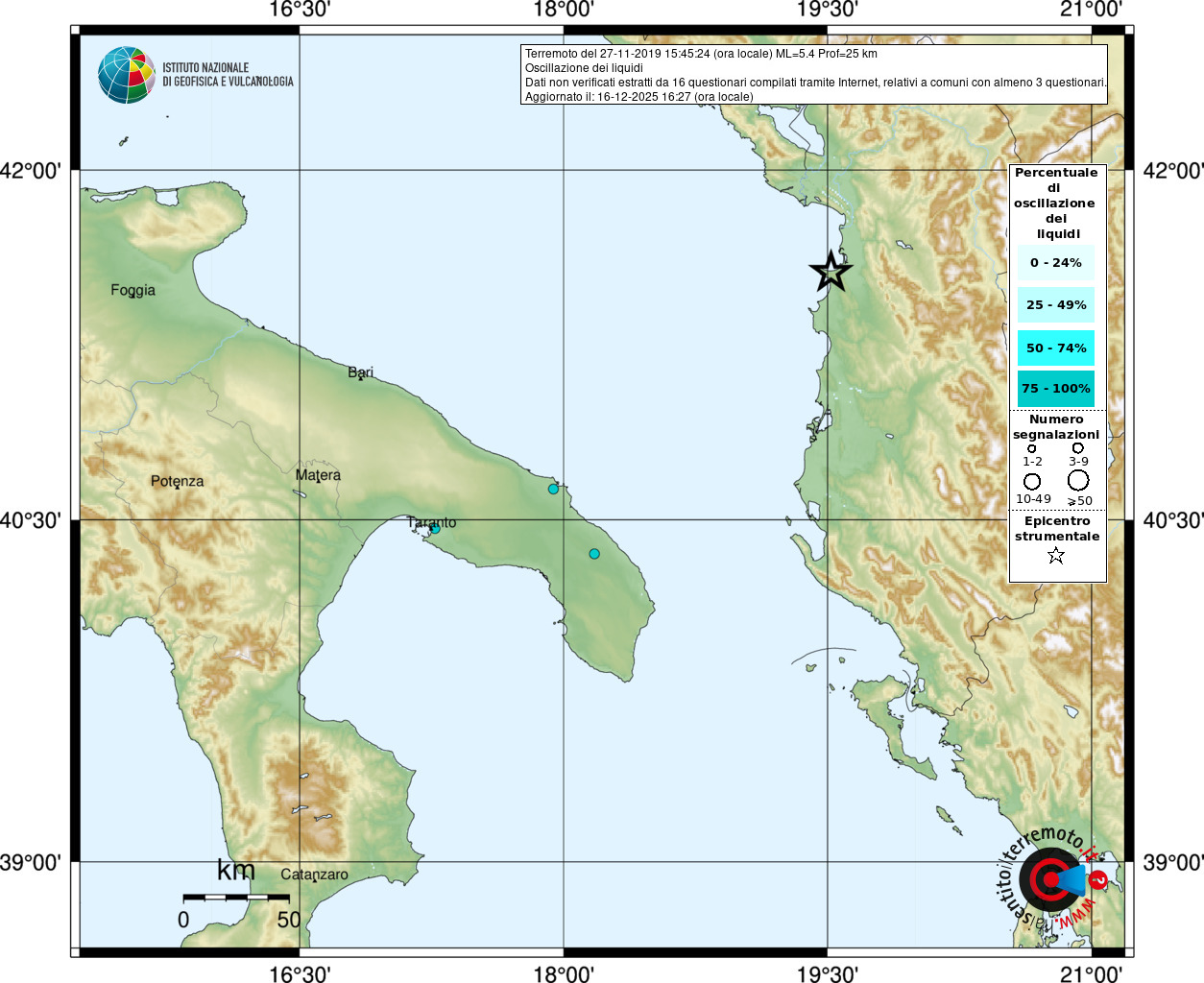This screenshot has width=1204, height=983.
Task: Click the km scale bar
Action: 236,897
